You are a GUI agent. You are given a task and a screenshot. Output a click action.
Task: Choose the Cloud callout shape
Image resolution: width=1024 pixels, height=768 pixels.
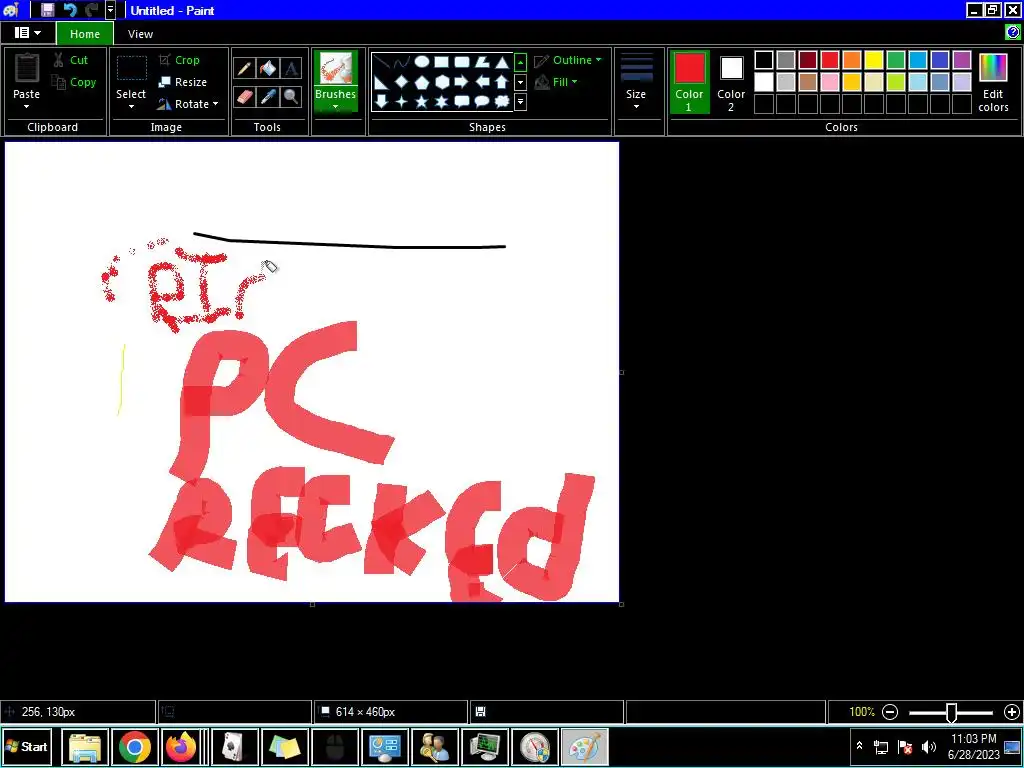pos(502,101)
